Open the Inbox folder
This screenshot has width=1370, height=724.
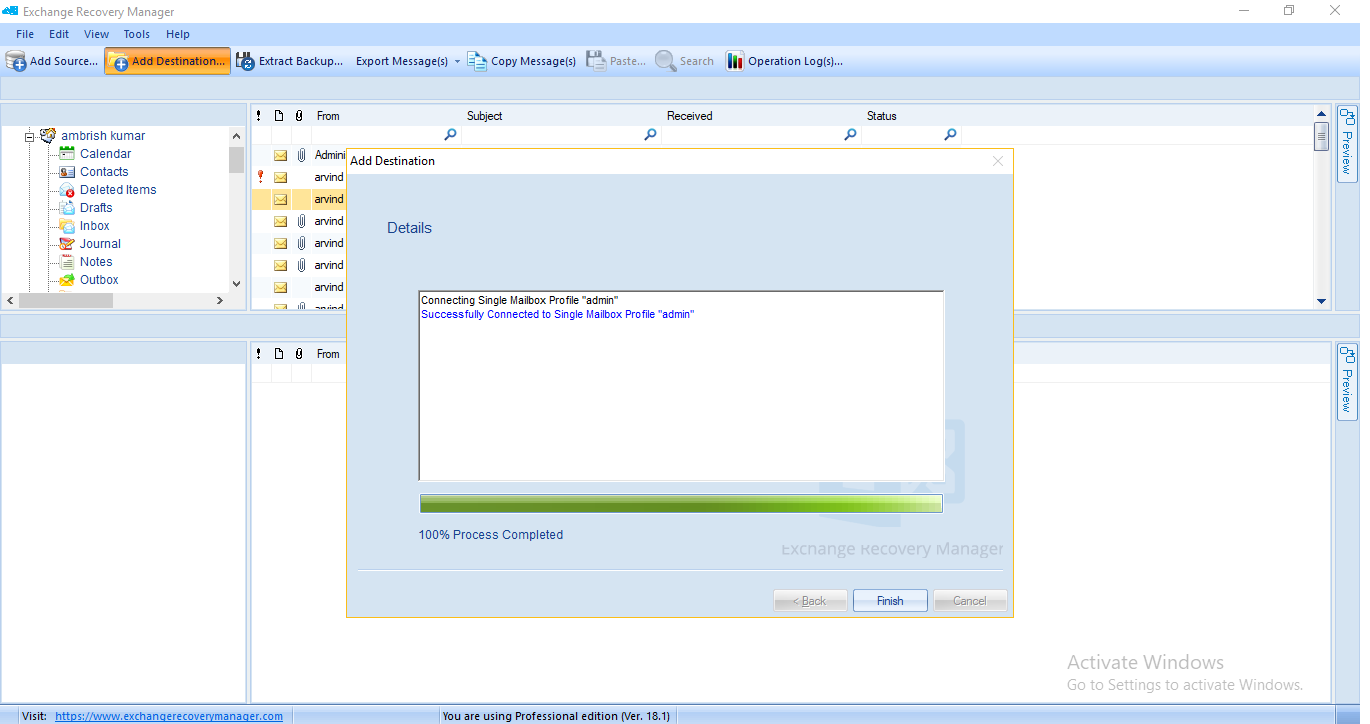(x=95, y=226)
